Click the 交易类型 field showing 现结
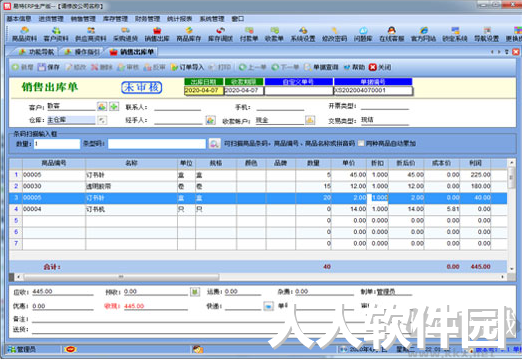522x360 pixels. point(385,120)
